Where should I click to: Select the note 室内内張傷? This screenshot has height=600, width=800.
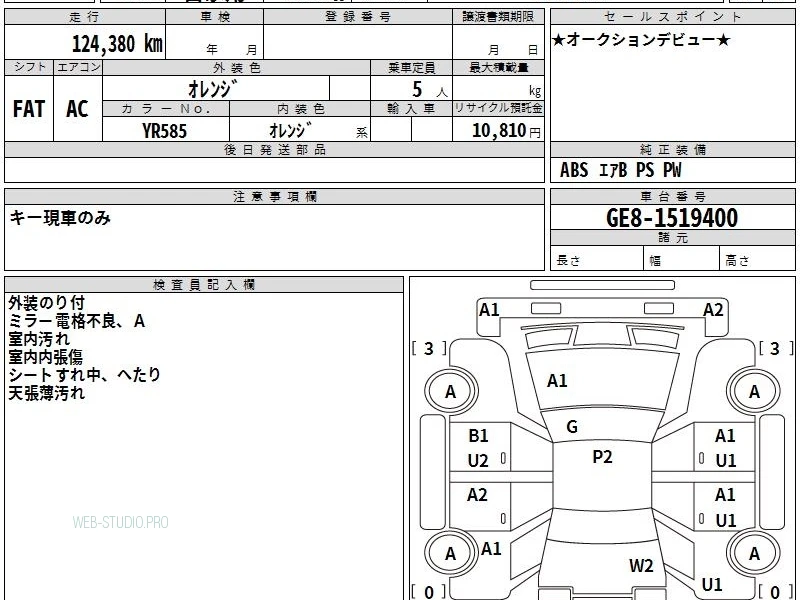tap(45, 357)
